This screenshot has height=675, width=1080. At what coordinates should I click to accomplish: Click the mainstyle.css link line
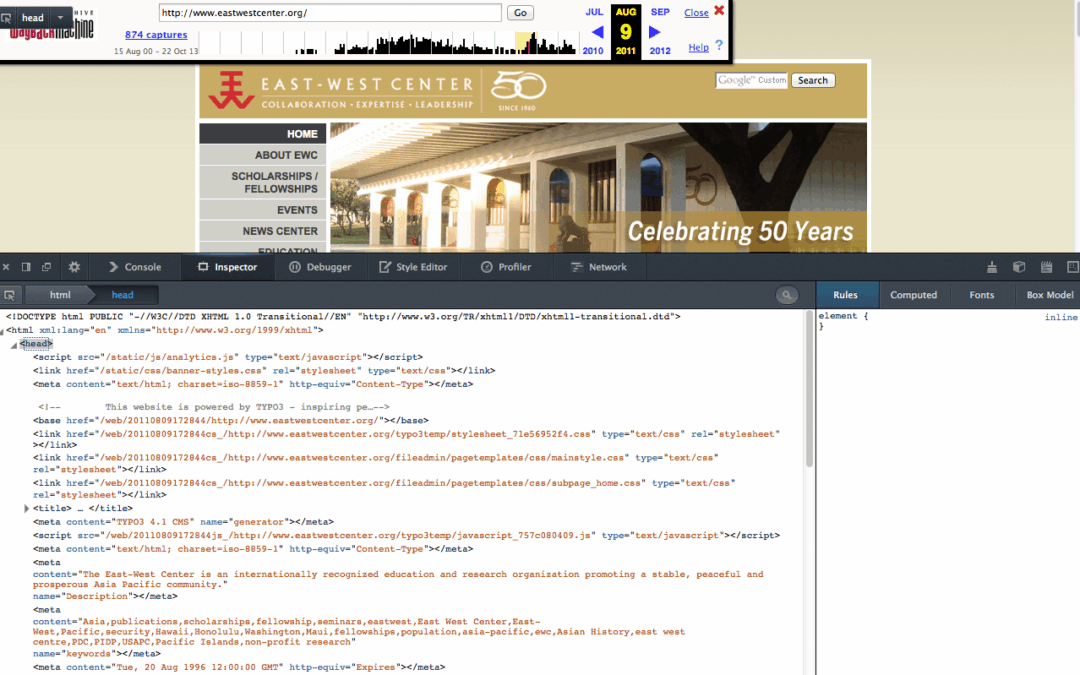click(375, 464)
